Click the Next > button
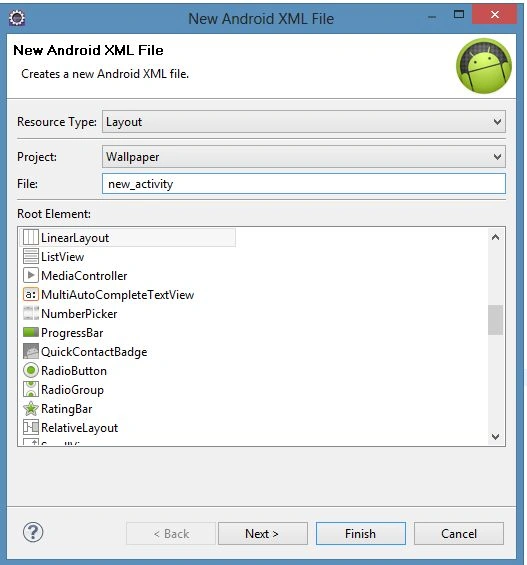Image resolution: width=527 pixels, height=565 pixels. (263, 534)
